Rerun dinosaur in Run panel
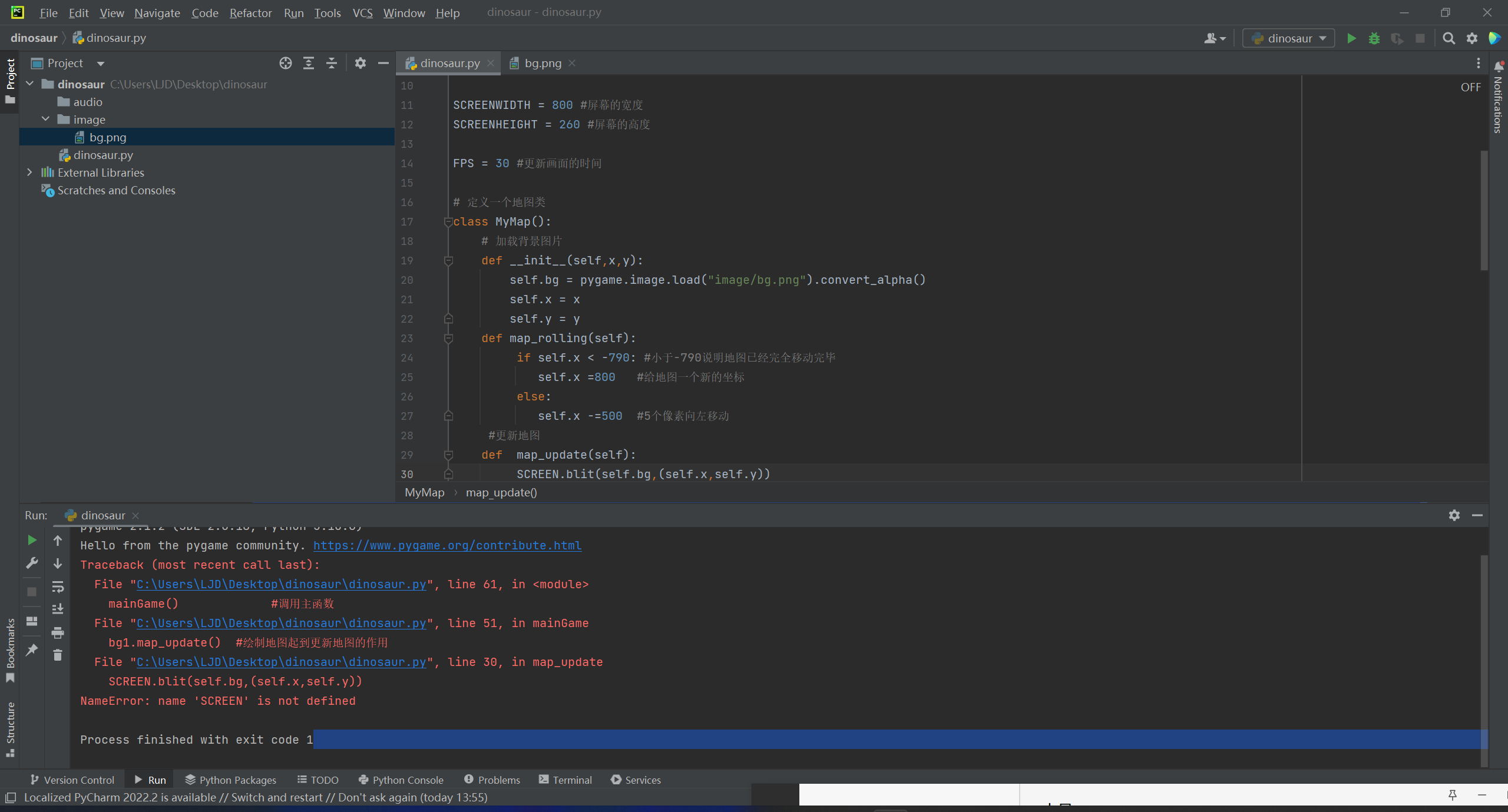This screenshot has width=1508, height=812. pos(32,540)
